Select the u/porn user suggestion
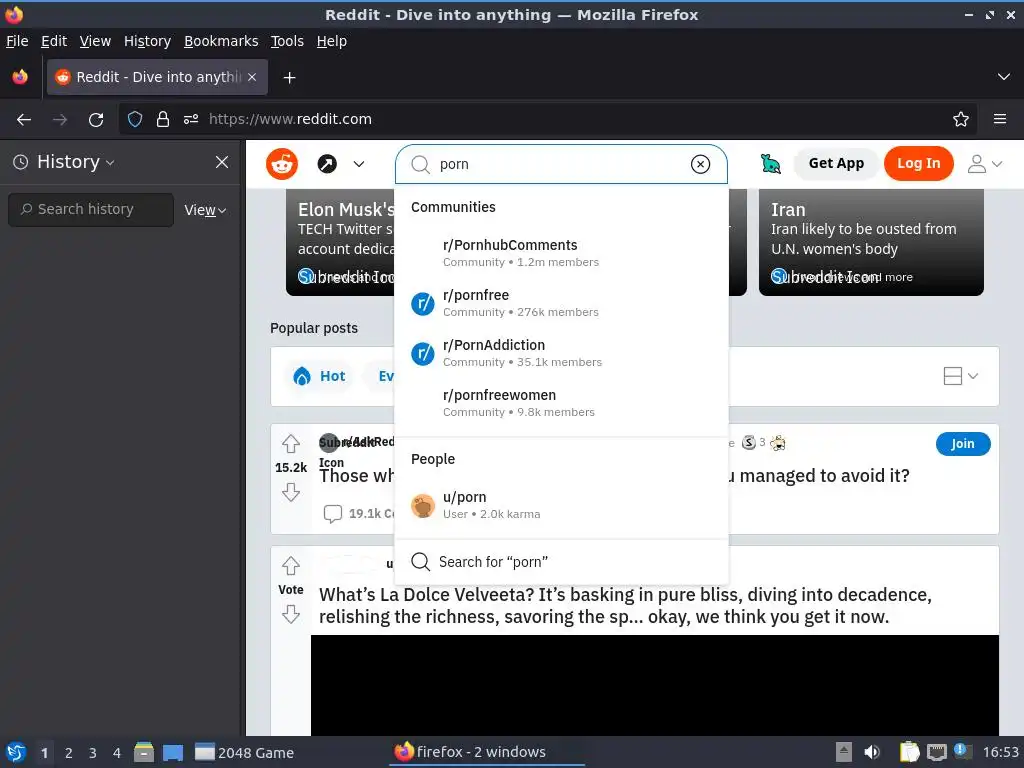 pos(561,505)
